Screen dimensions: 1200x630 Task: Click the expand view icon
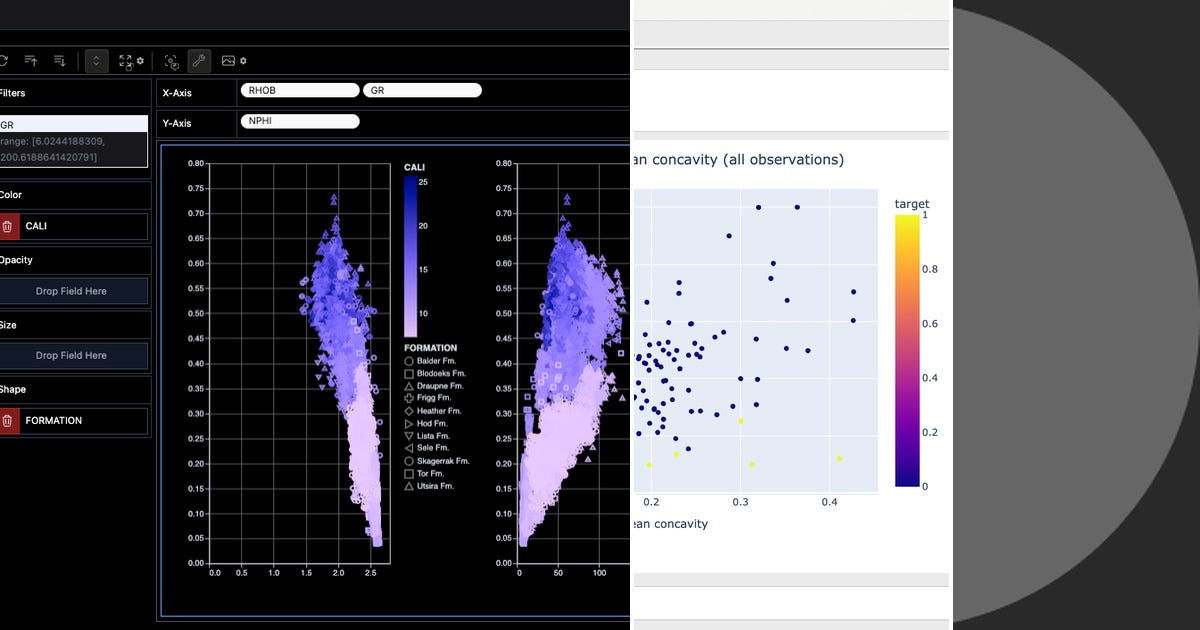[x=126, y=60]
